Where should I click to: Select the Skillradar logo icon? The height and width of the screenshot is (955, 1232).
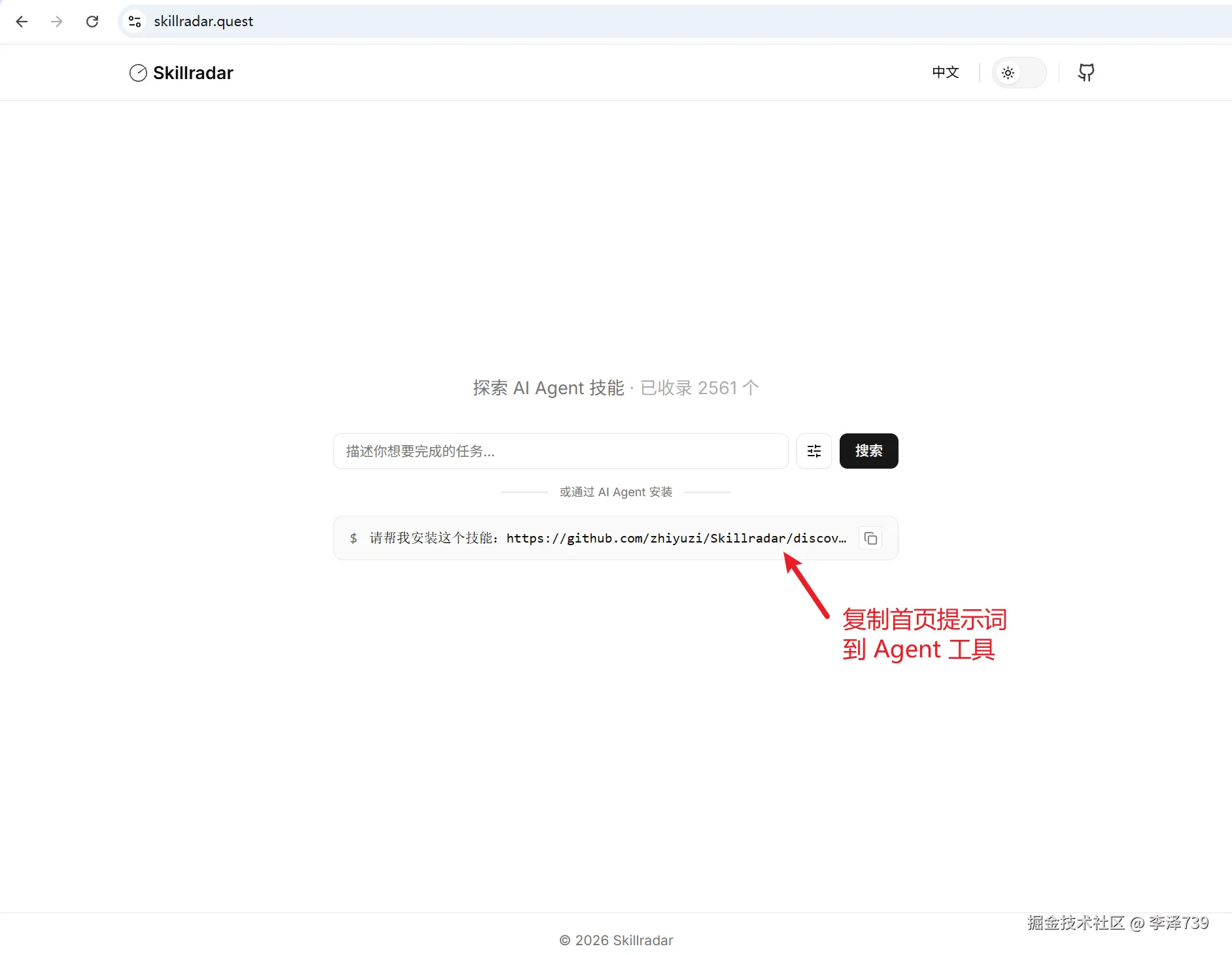pos(138,73)
